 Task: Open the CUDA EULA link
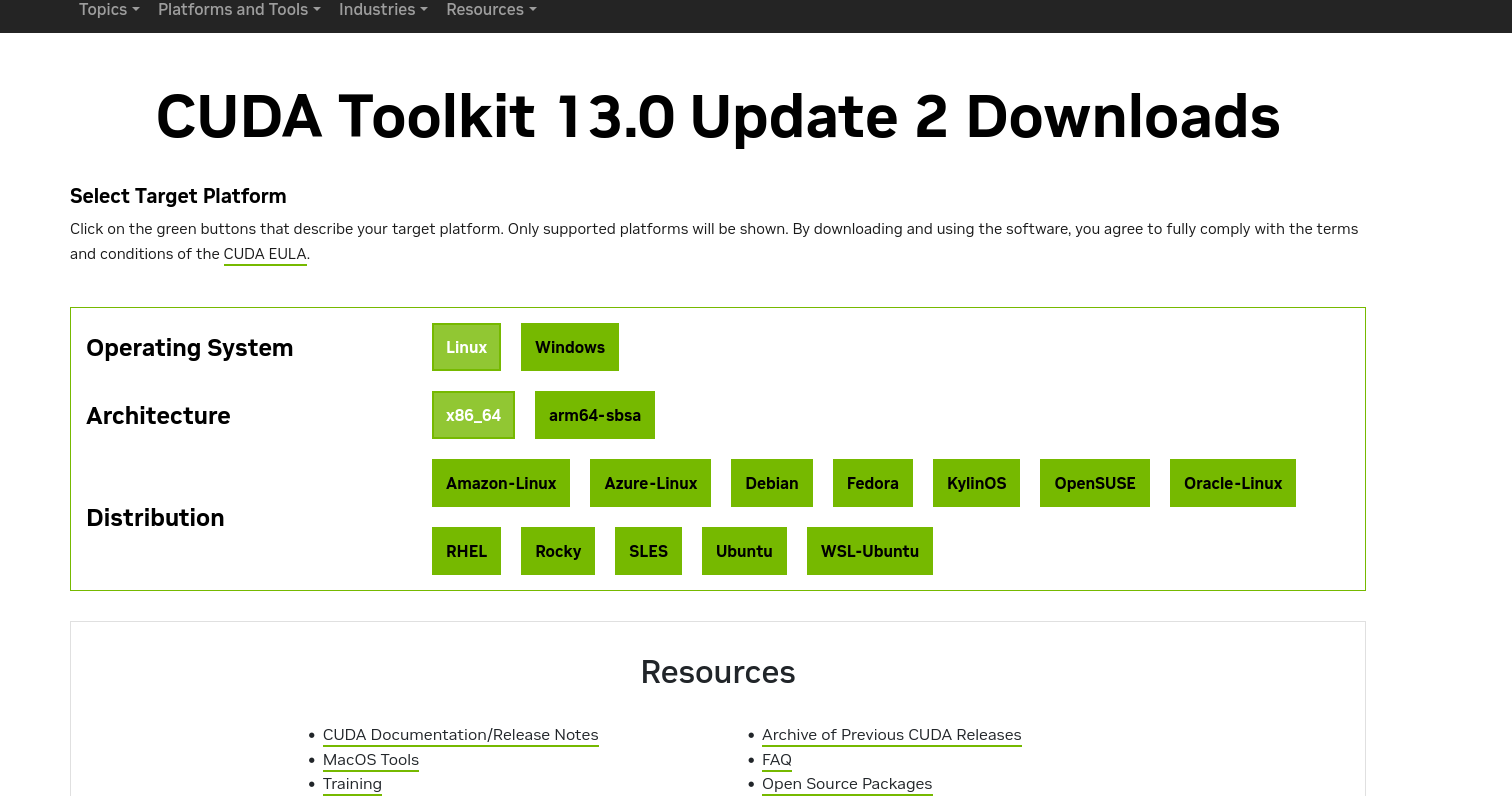(x=265, y=254)
